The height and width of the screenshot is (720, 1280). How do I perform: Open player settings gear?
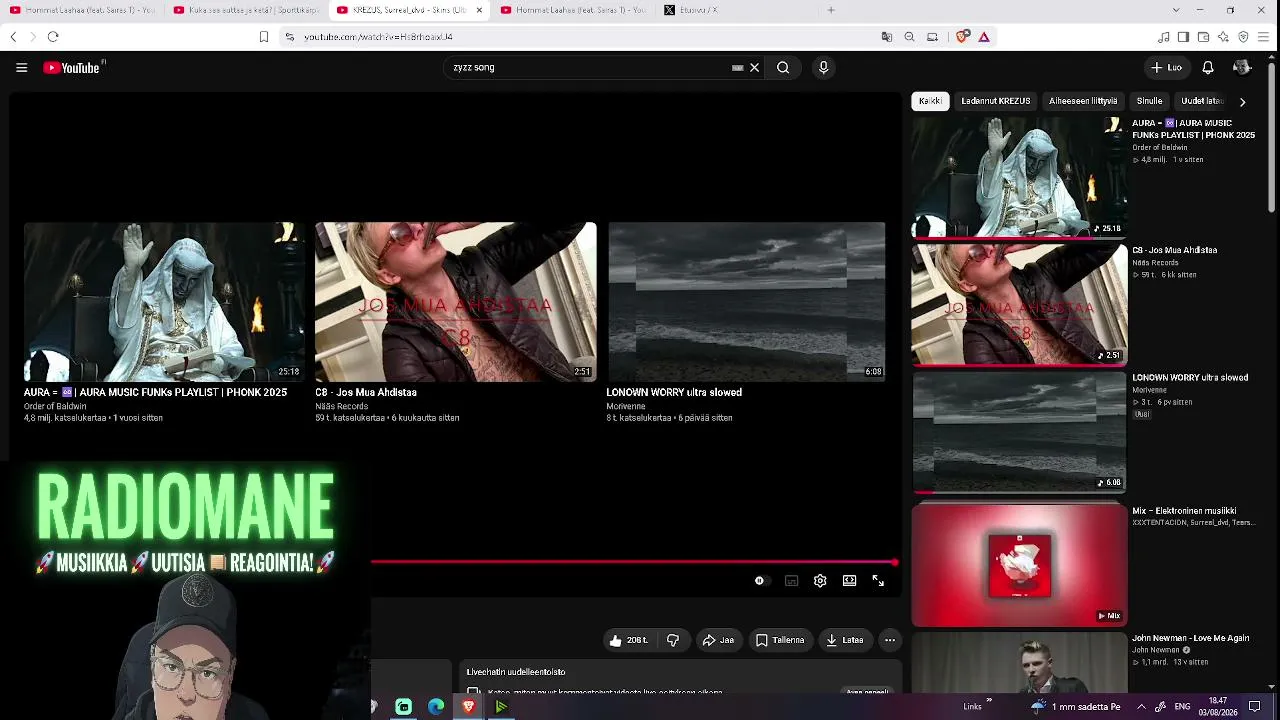[x=820, y=581]
